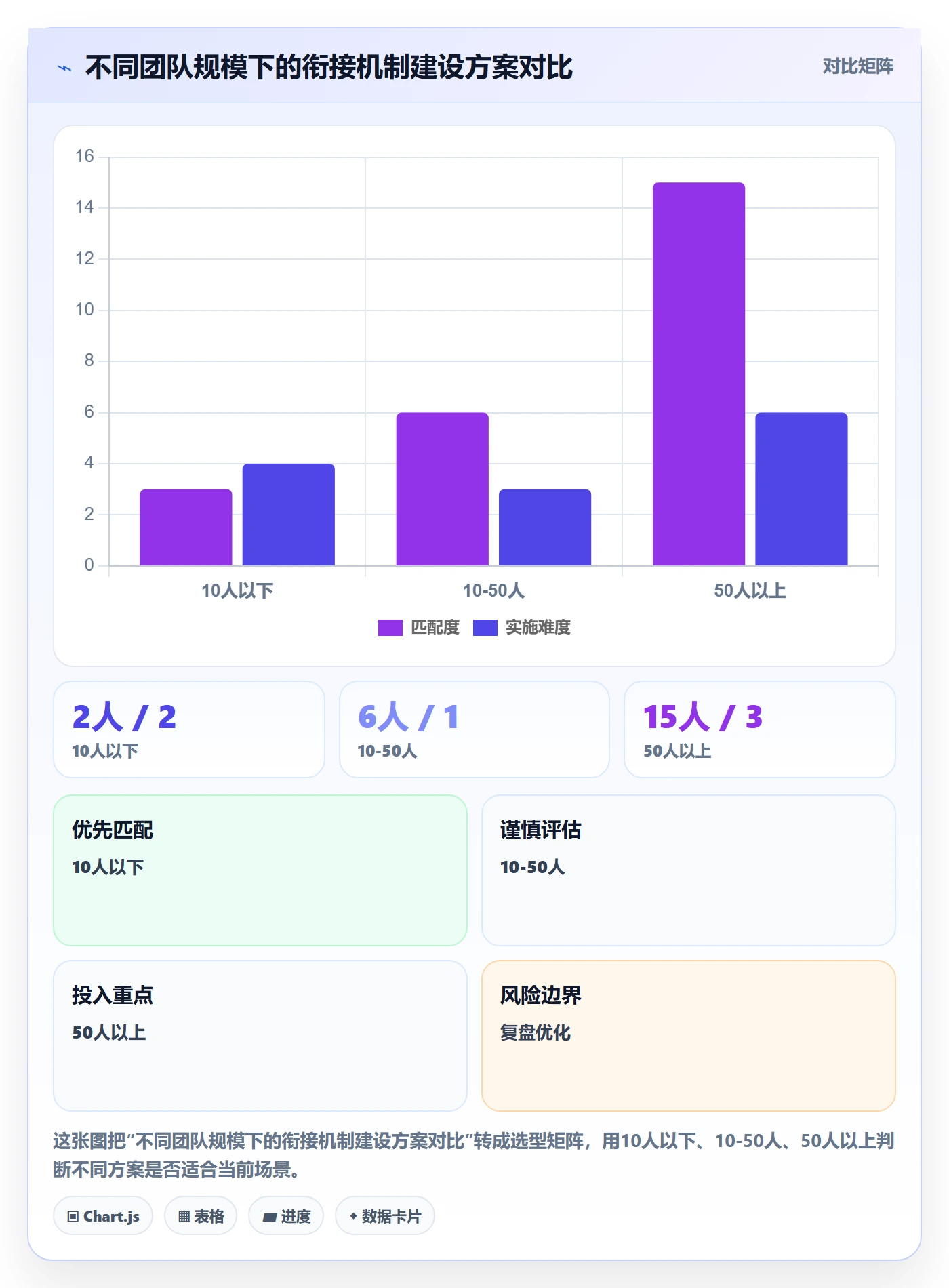This screenshot has height=1288, width=949.
Task: Select the Chart.js tag
Action: point(103,1216)
